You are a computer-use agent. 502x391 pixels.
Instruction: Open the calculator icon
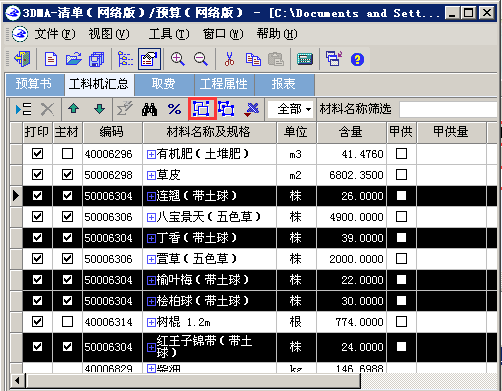[x=305, y=59]
